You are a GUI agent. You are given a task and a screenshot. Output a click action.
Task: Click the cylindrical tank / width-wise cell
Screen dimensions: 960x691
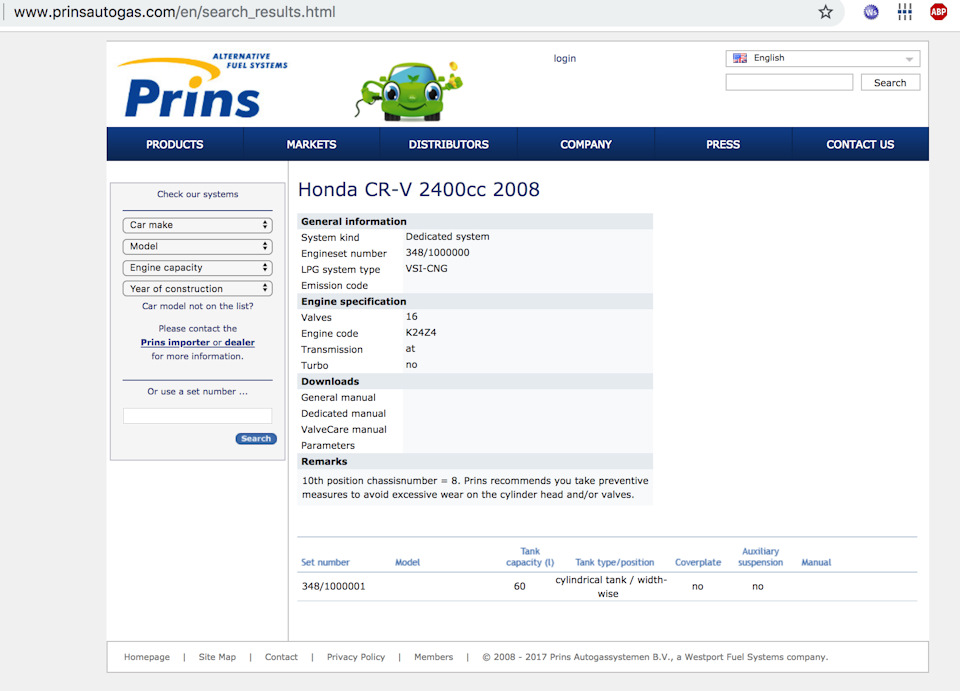point(610,587)
